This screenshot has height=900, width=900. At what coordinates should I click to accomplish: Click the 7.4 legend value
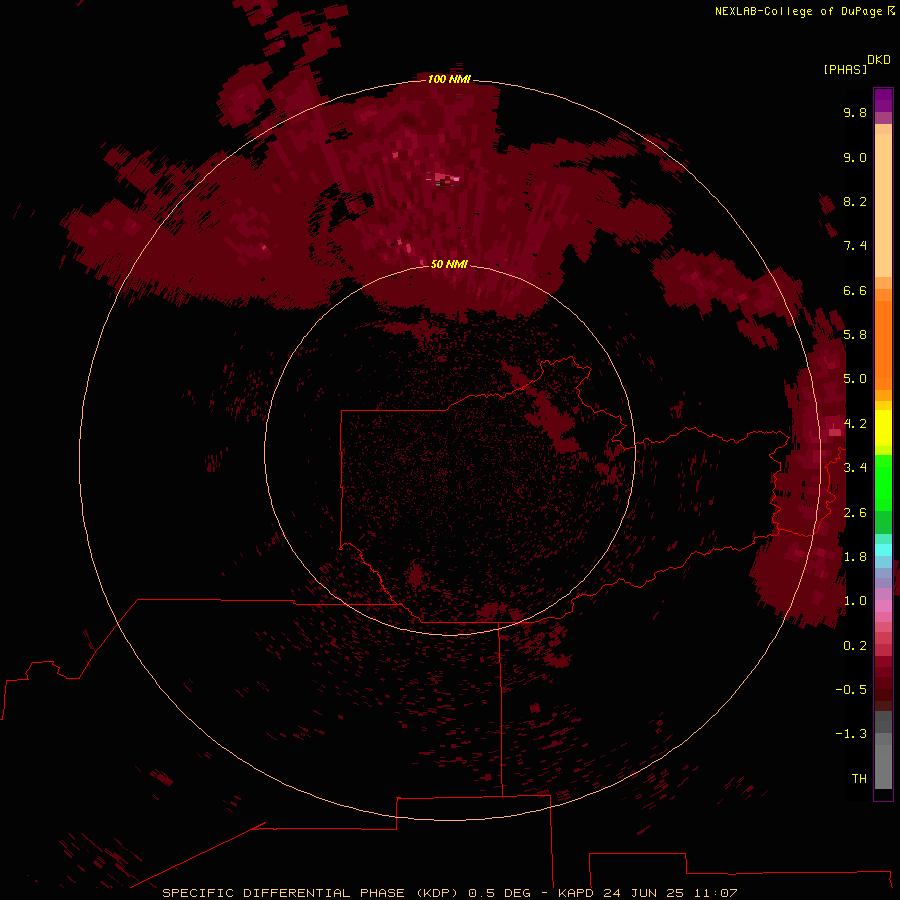855,246
